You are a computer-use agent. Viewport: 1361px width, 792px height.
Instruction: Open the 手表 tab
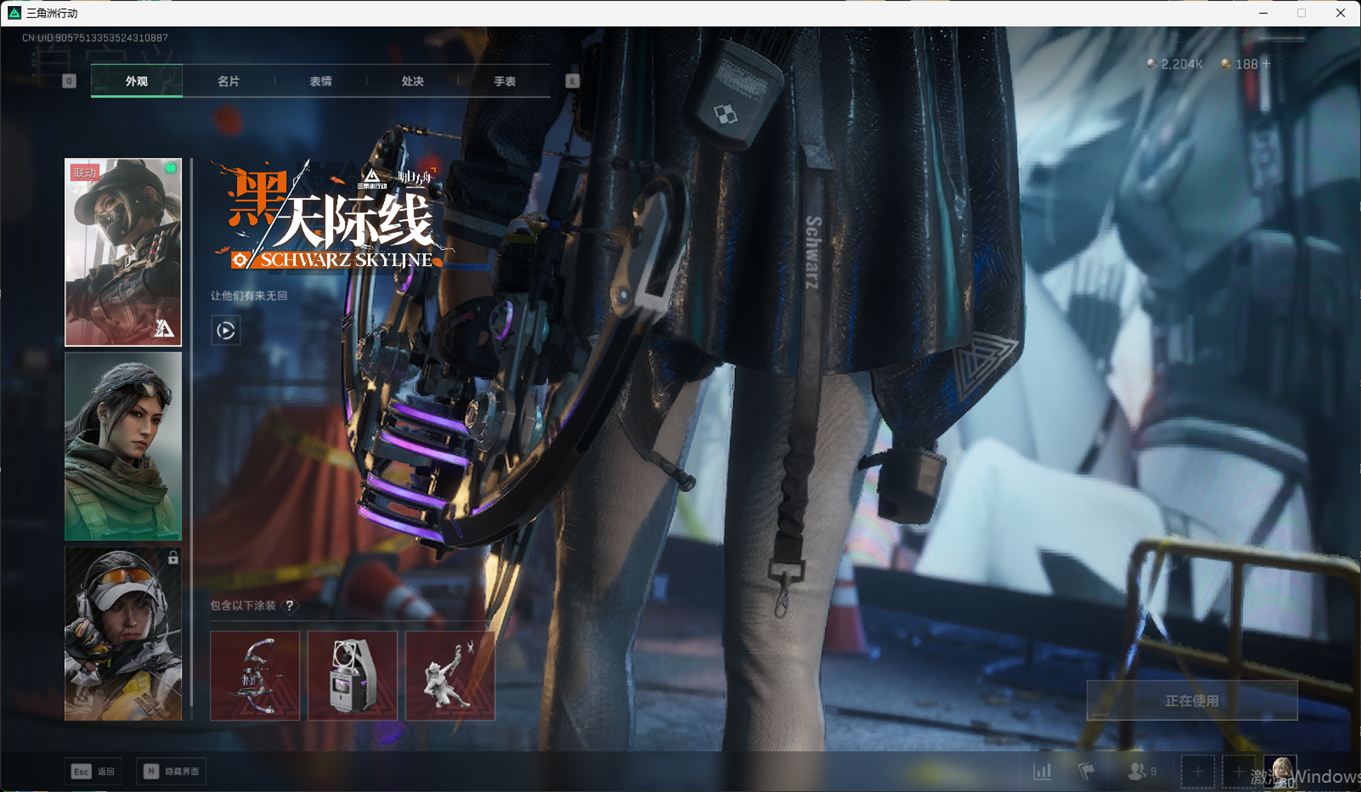pos(504,81)
